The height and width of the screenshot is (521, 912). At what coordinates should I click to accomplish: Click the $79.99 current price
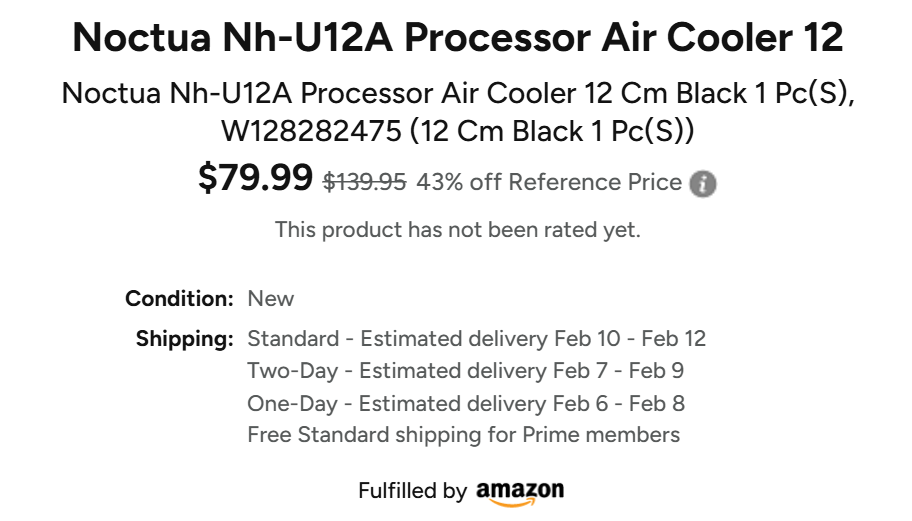point(256,178)
